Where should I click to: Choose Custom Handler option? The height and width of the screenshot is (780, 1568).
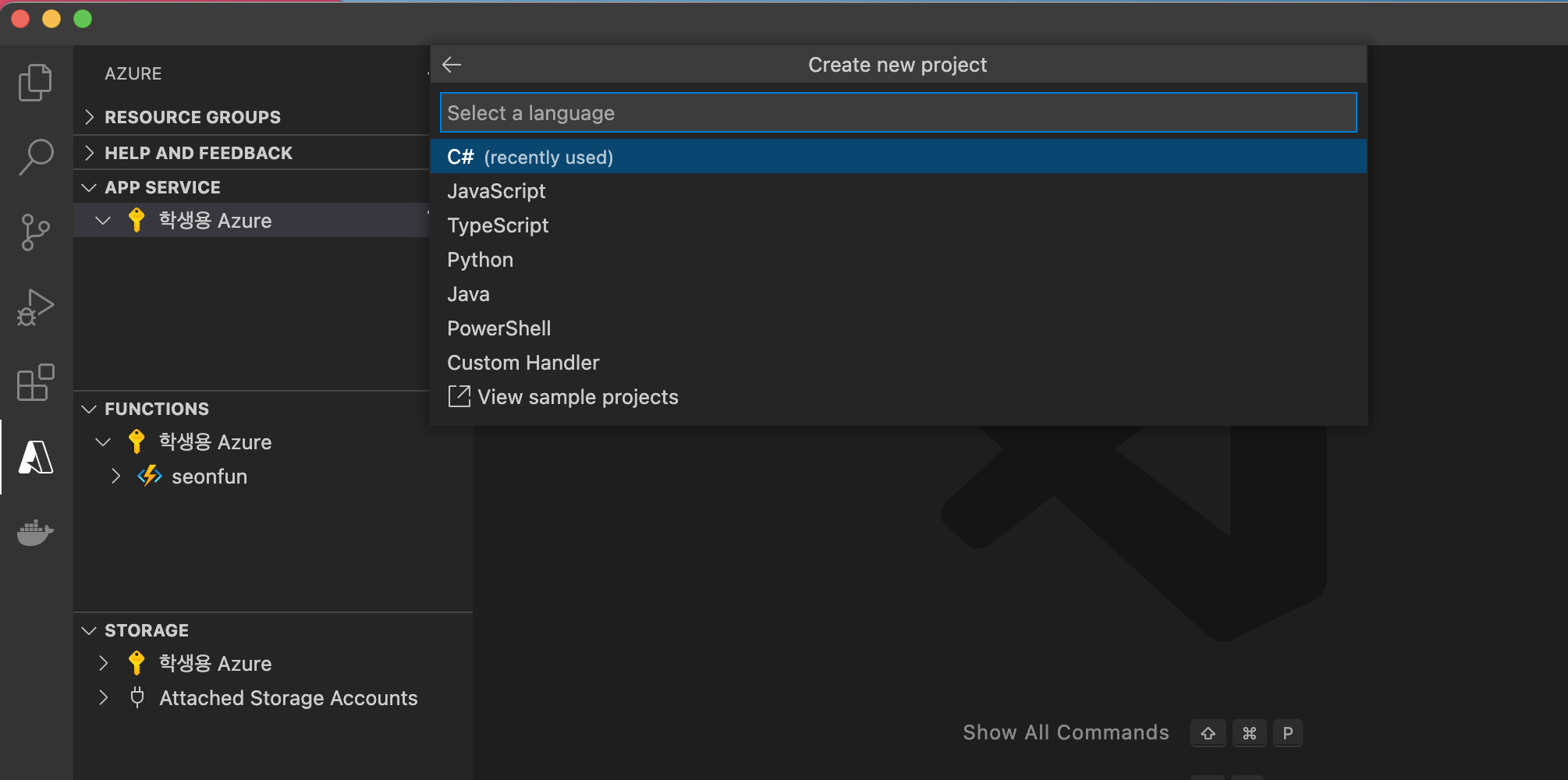pyautogui.click(x=898, y=363)
